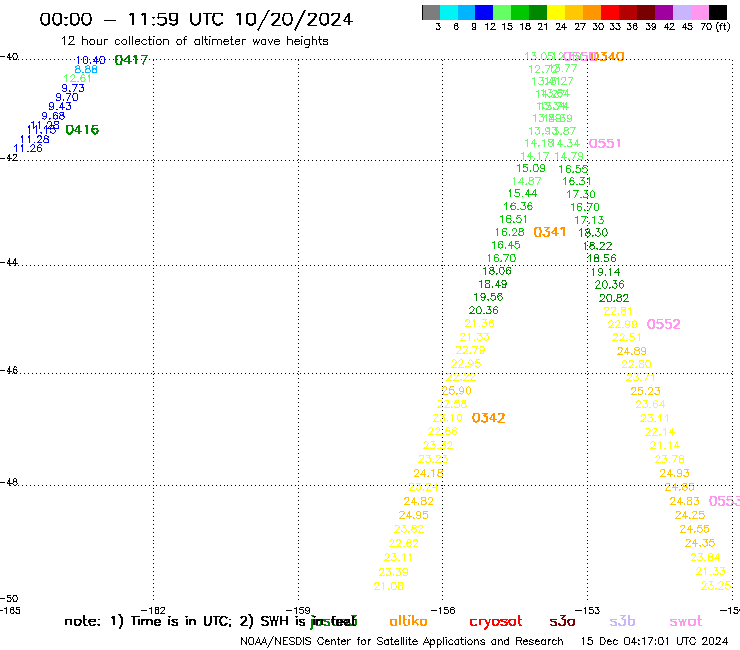Select the purple swatch in the wave-height scale
The height and width of the screenshot is (650, 740).
pyautogui.click(x=664, y=12)
